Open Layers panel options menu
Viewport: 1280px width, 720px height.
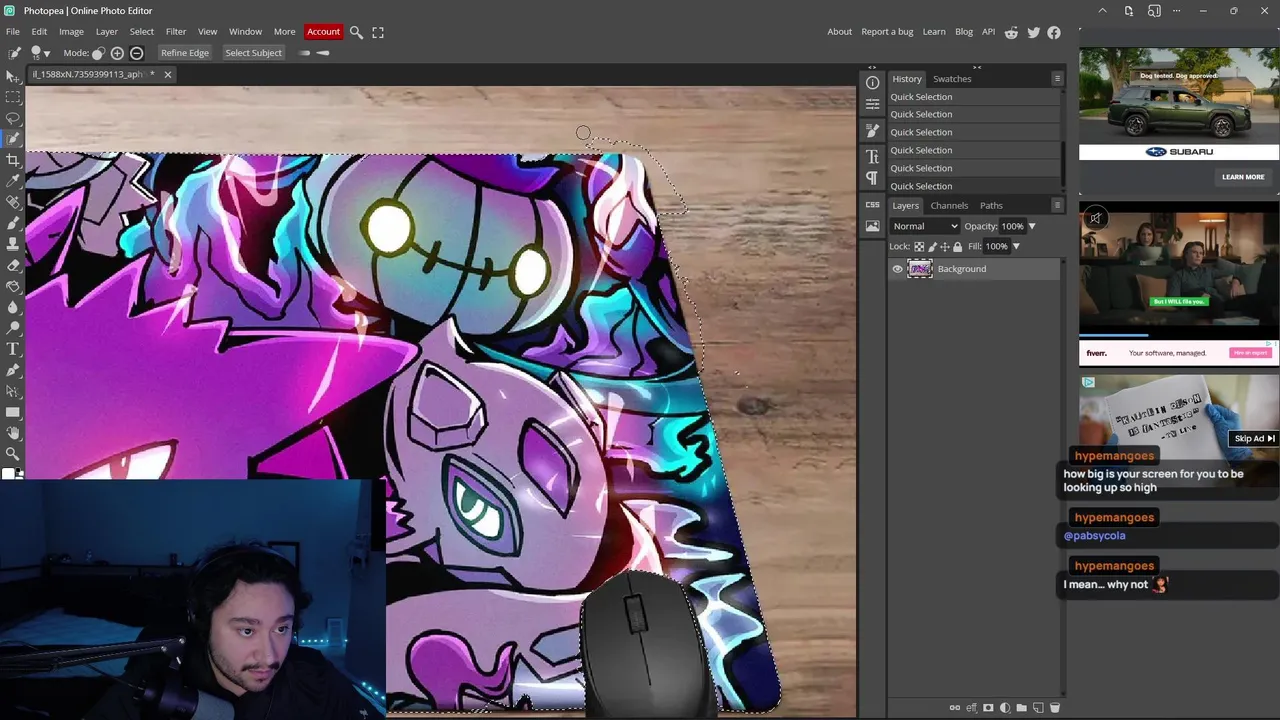point(1057,205)
